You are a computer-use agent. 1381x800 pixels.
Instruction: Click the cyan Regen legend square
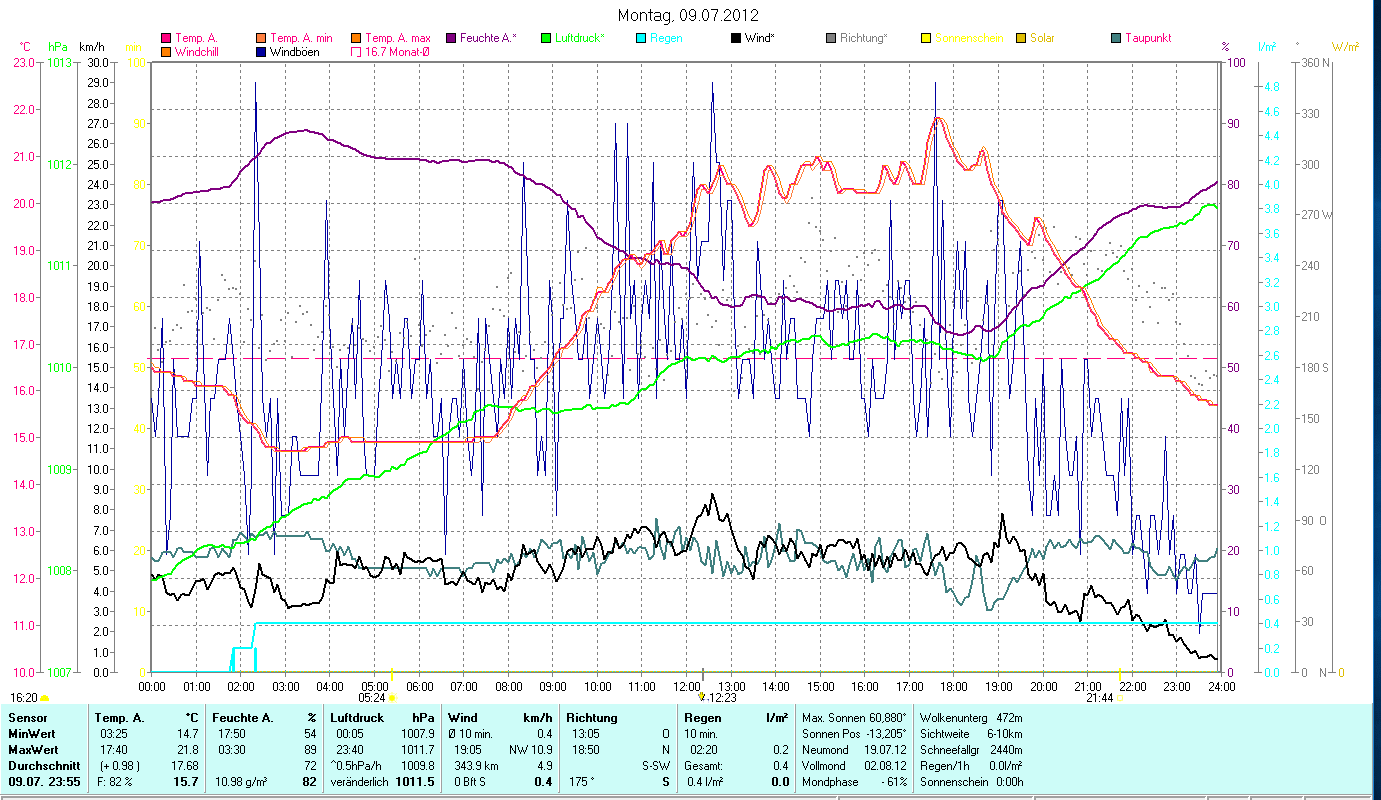[x=641, y=38]
